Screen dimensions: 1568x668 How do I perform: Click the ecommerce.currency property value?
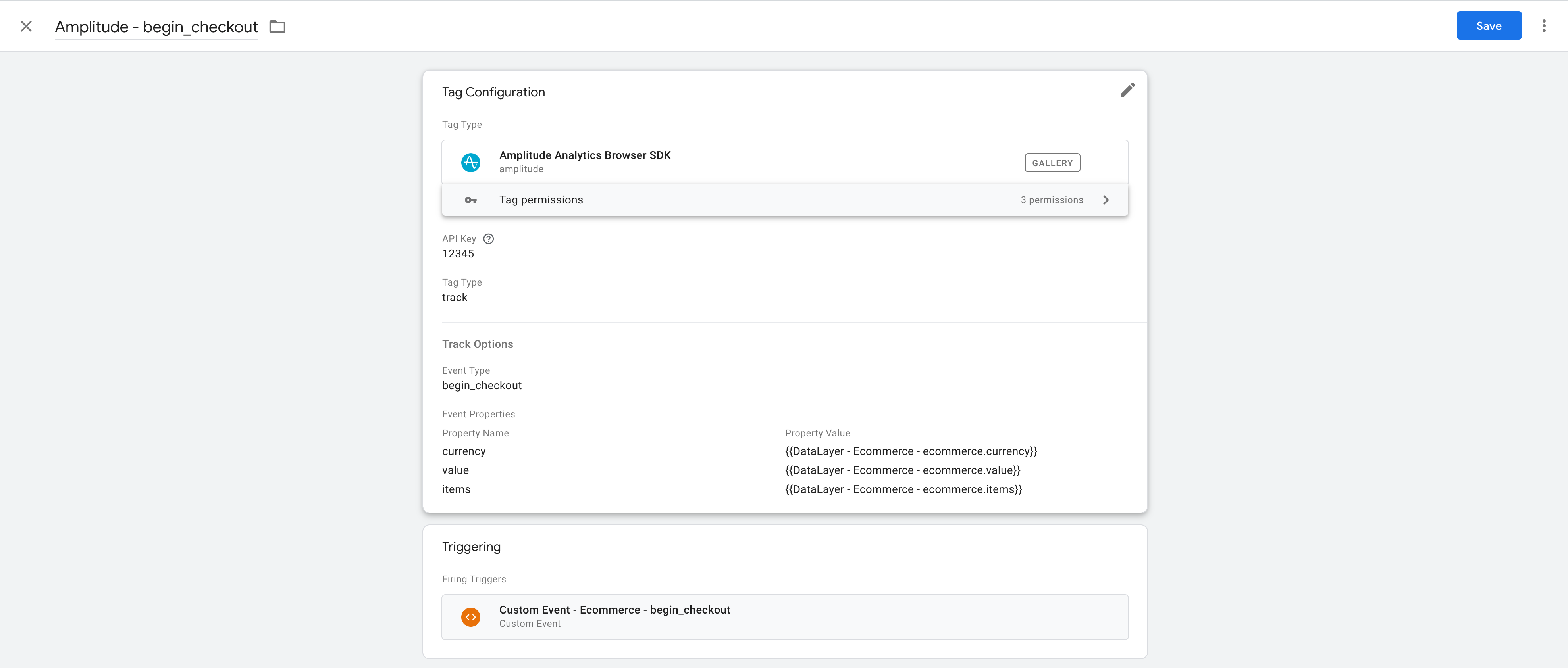click(x=911, y=451)
